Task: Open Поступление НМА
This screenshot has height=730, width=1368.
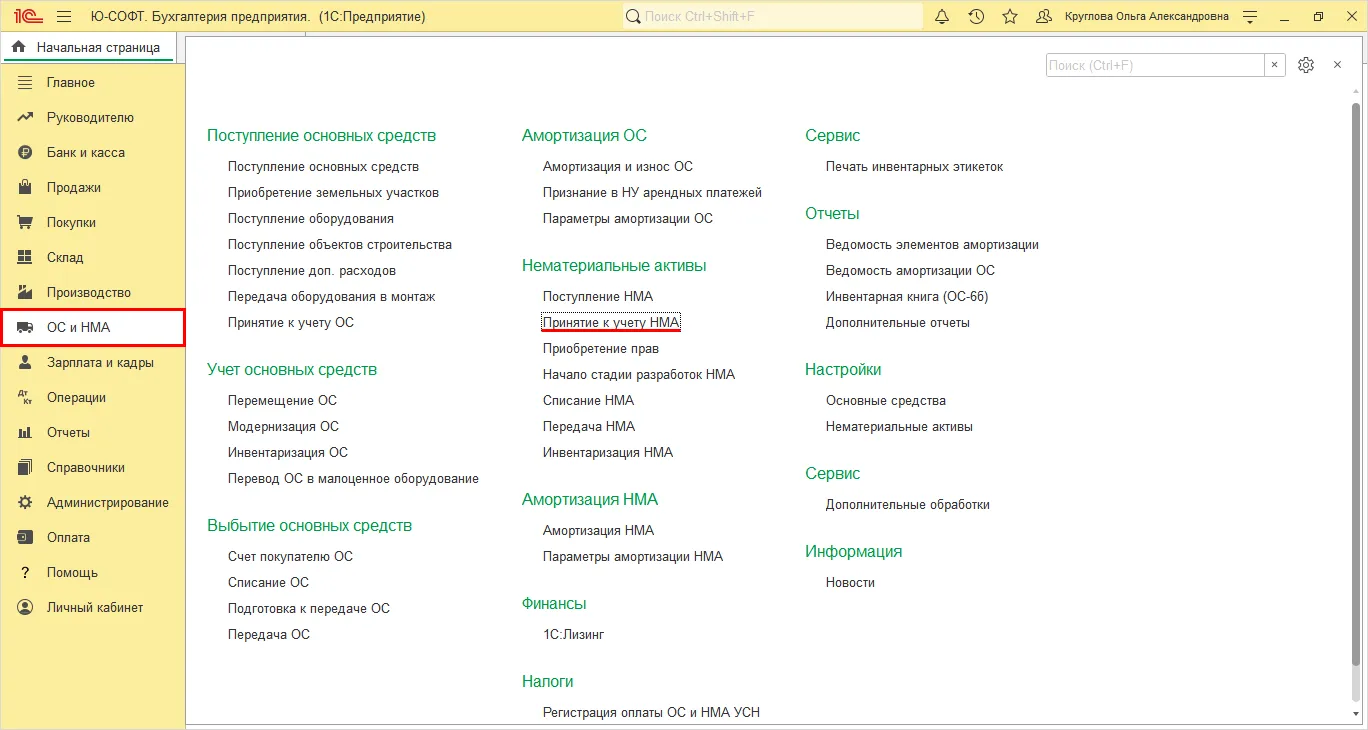Action: click(598, 297)
